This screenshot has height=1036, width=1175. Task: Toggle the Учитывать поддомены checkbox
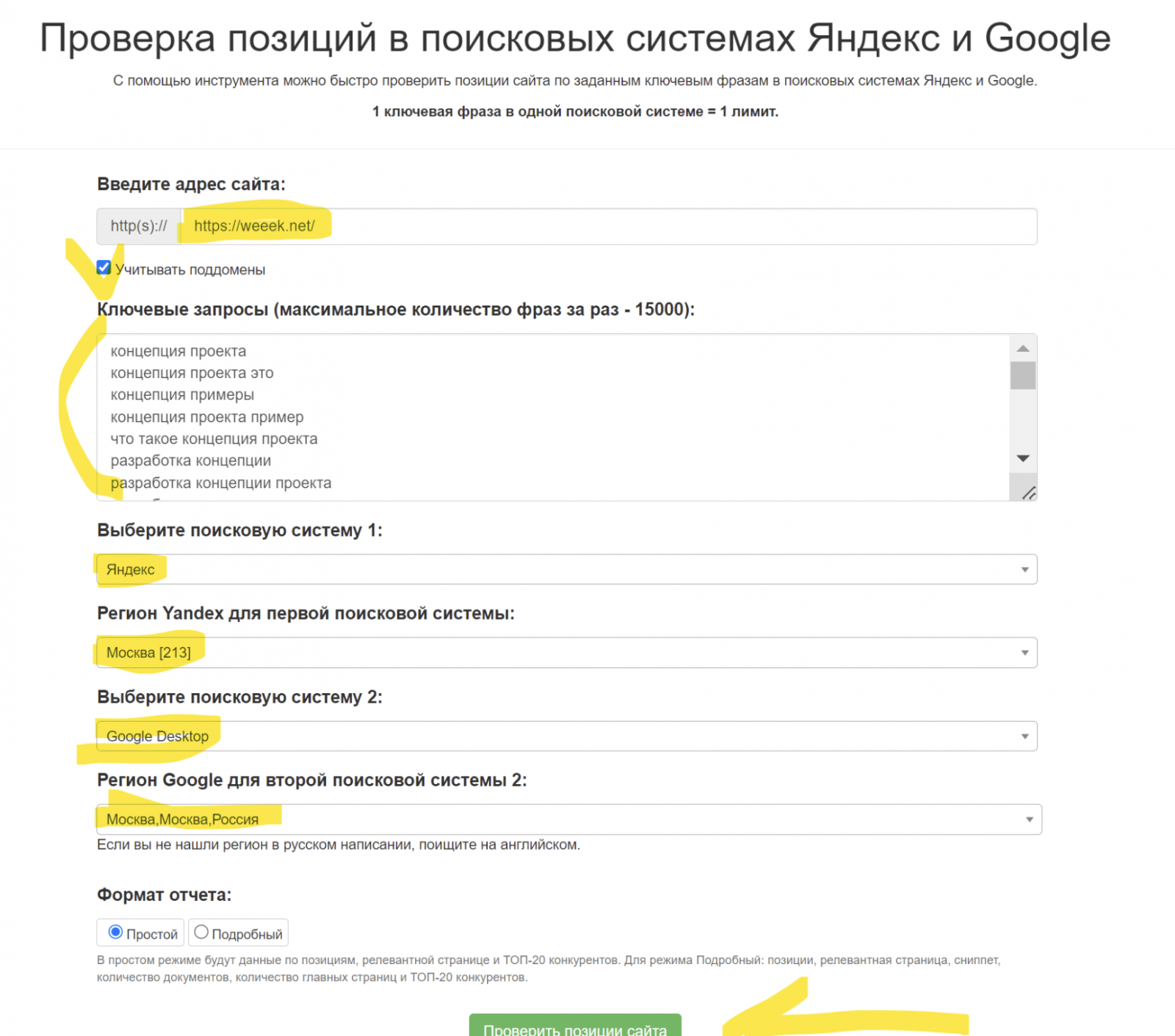pos(104,268)
